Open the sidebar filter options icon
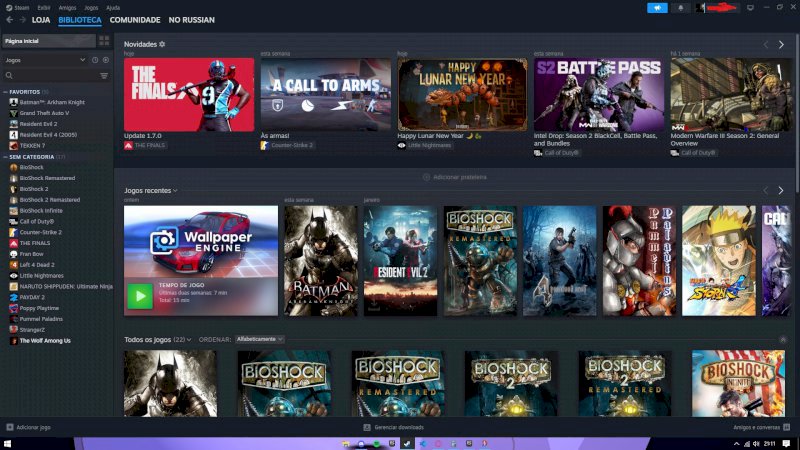Screen dimensions: 800x450 (x=103, y=75)
